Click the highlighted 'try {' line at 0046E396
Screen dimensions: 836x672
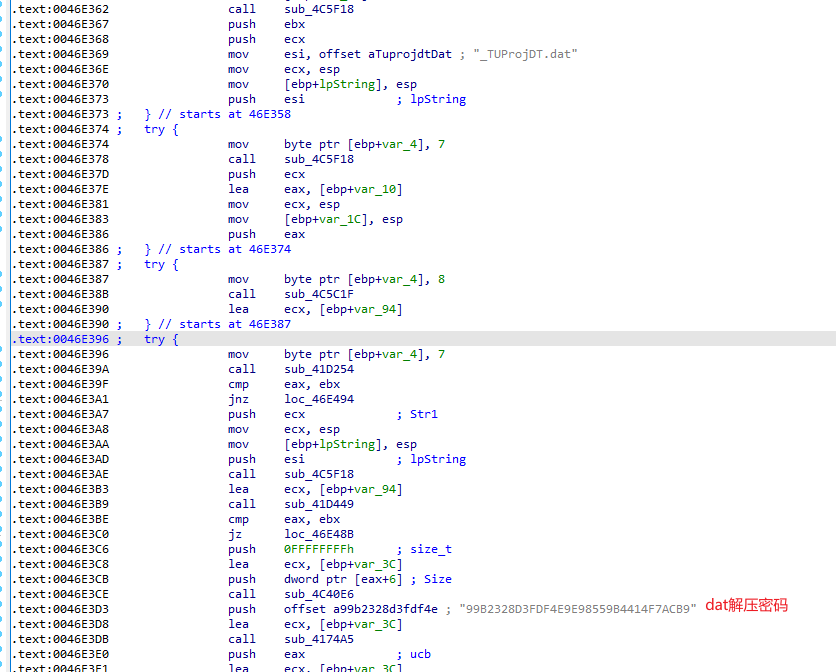pos(161,339)
